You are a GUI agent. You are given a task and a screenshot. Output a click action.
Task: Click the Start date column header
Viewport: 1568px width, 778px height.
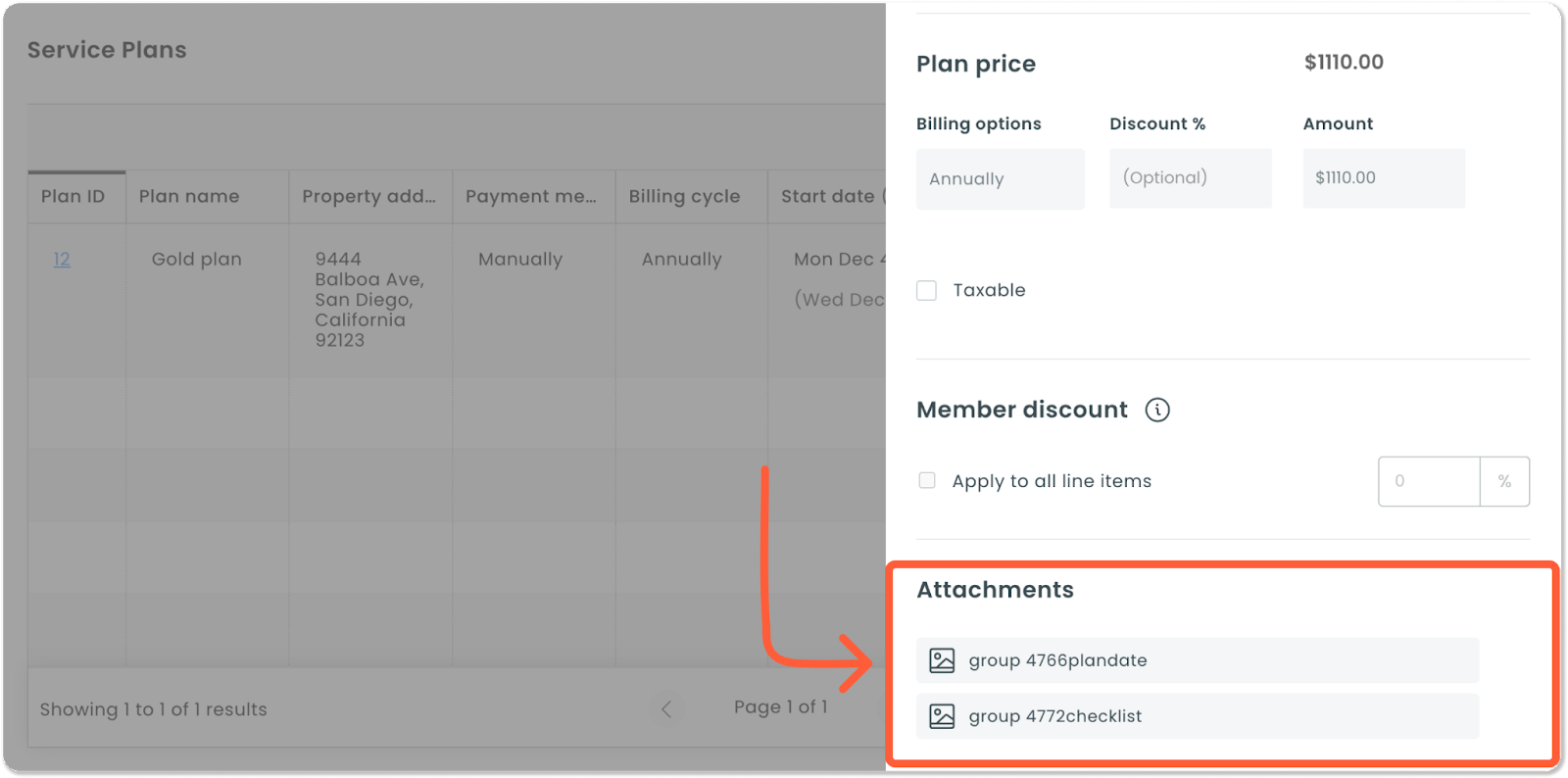(x=828, y=197)
